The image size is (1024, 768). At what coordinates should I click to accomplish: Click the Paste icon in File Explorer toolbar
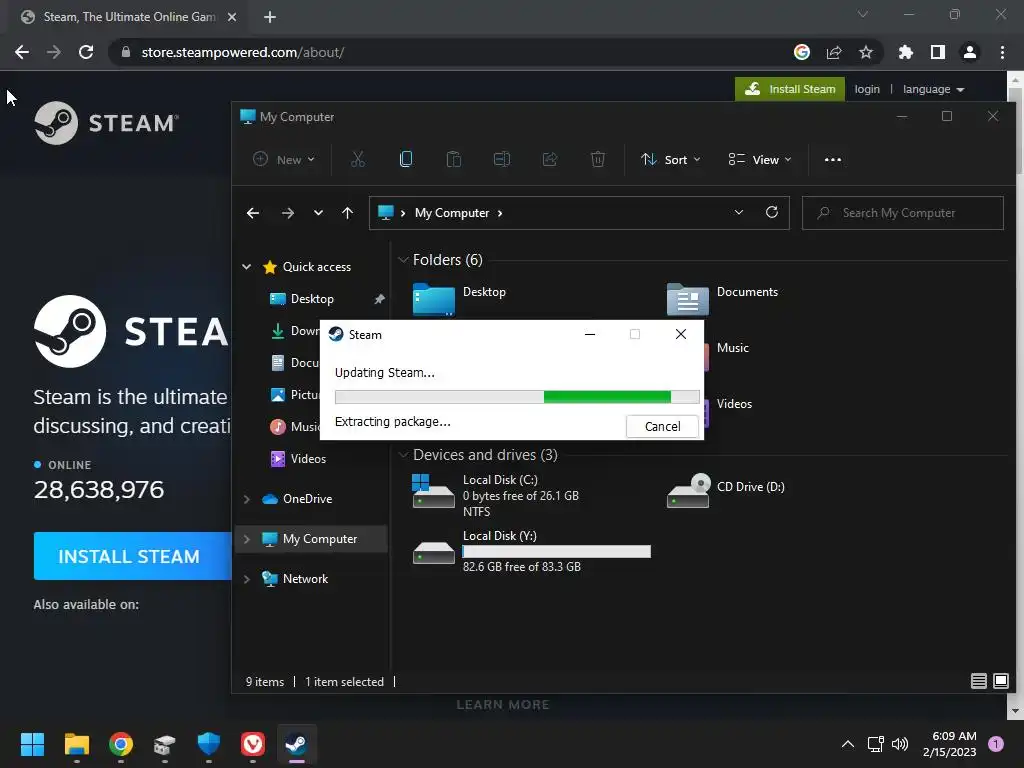coord(453,159)
